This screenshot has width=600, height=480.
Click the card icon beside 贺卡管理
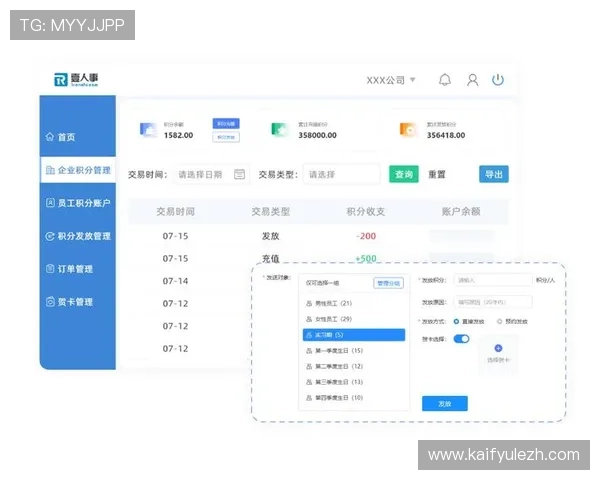pyautogui.click(x=50, y=302)
